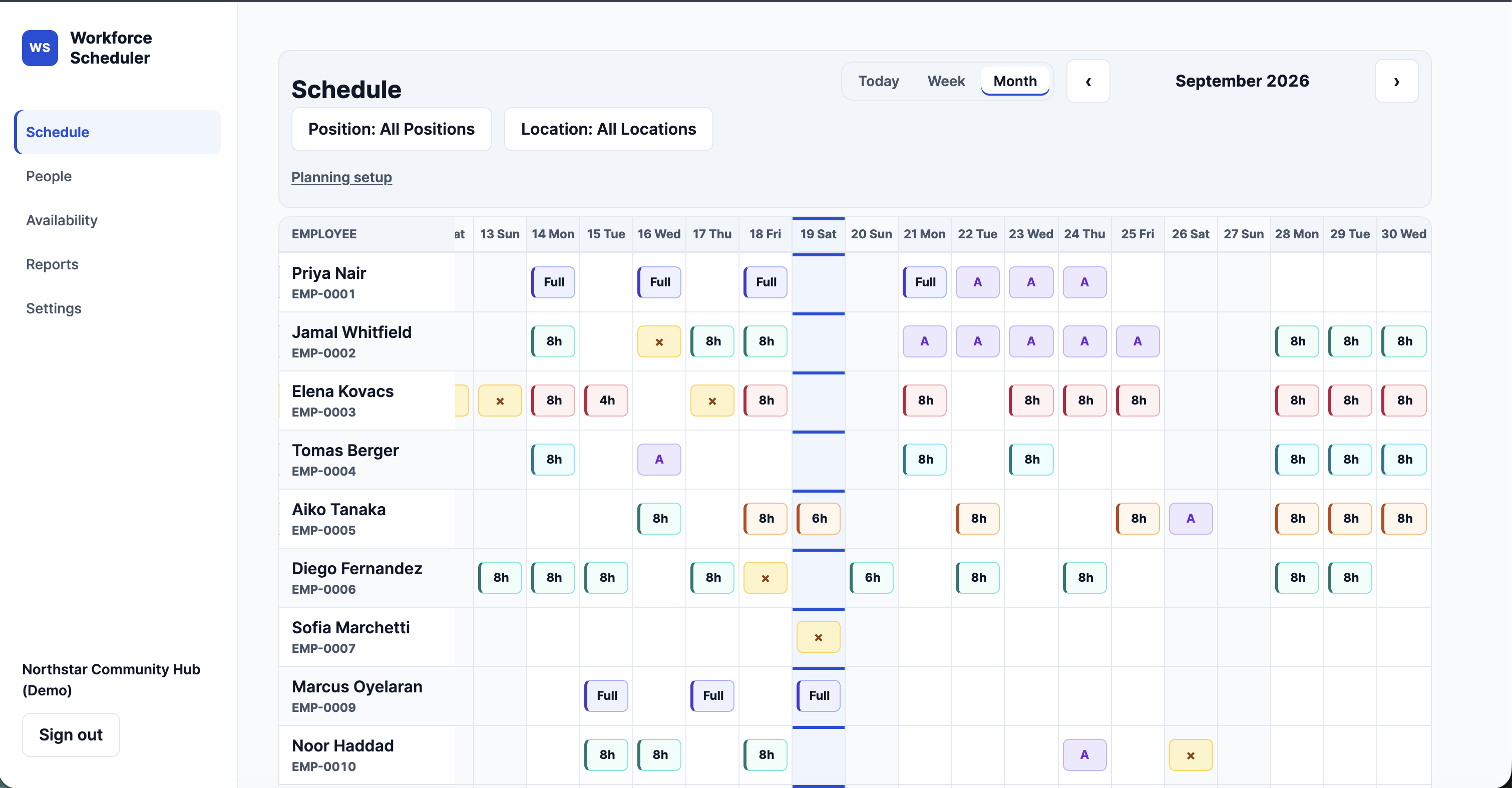Screen dimensions: 1512x788
Task: Click Marcus Oyelaran's EMP-0009 ID
Action: (324, 707)
